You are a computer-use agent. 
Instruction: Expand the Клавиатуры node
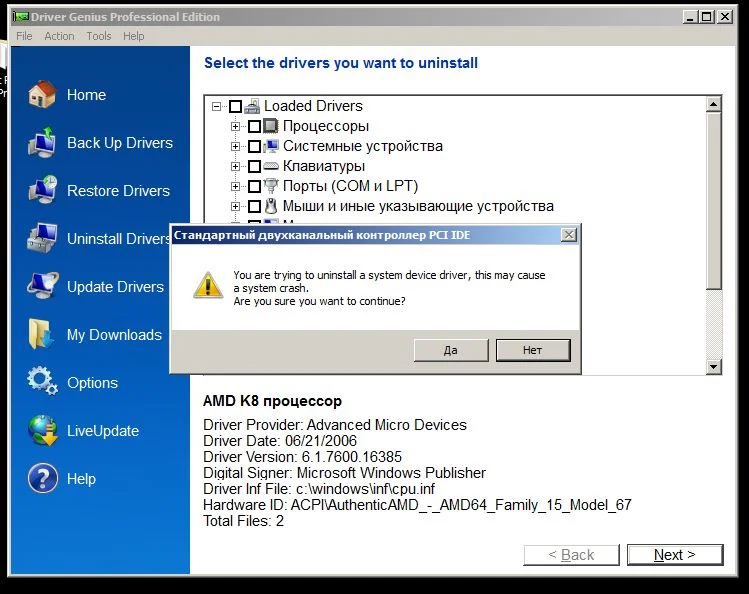coord(235,166)
